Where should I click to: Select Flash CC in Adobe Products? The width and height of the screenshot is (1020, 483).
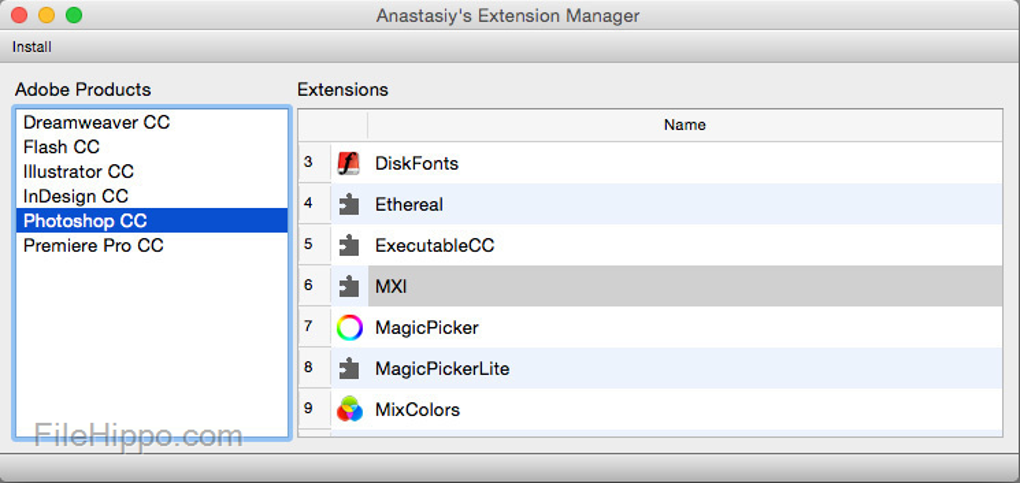point(152,147)
